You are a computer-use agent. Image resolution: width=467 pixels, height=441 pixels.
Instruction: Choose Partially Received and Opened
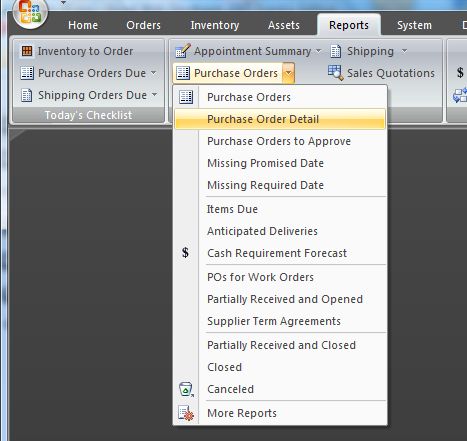click(x=280, y=299)
